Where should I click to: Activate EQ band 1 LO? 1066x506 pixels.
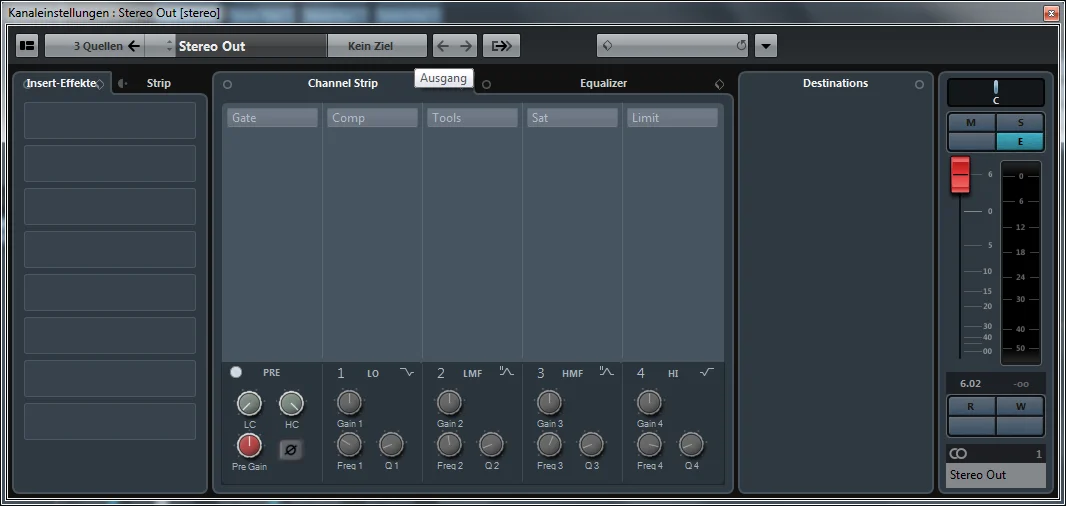click(341, 373)
